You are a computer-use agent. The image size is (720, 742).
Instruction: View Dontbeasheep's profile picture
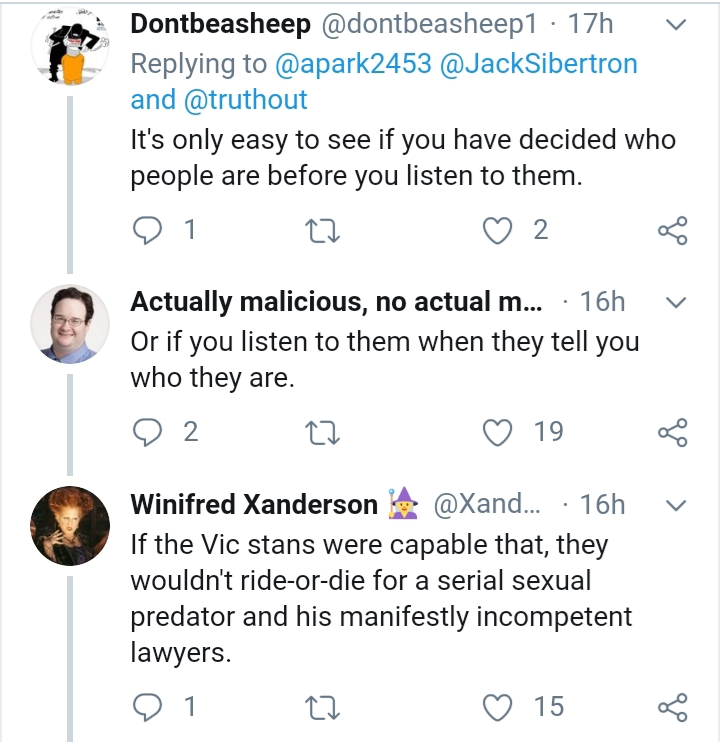(70, 47)
